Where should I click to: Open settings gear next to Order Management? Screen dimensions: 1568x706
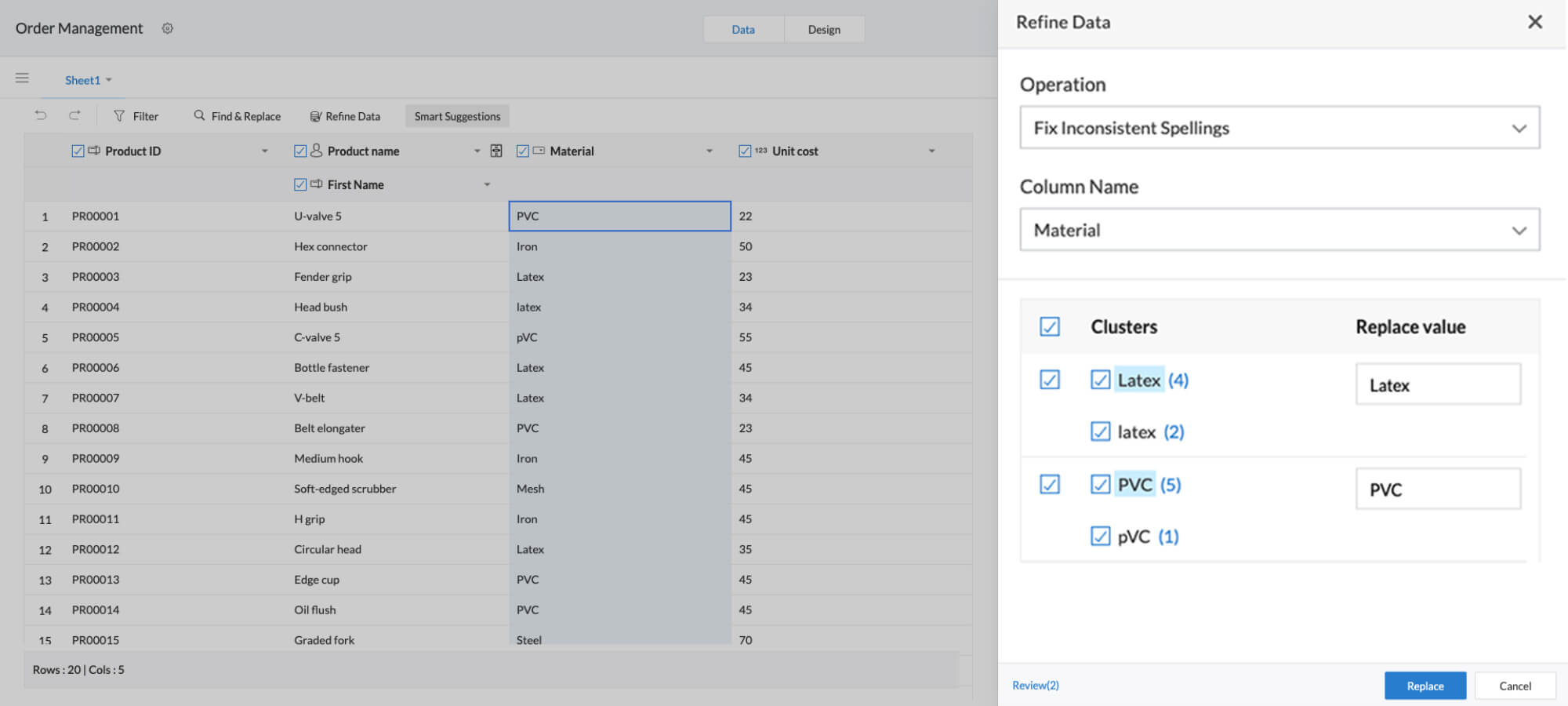pos(167,28)
